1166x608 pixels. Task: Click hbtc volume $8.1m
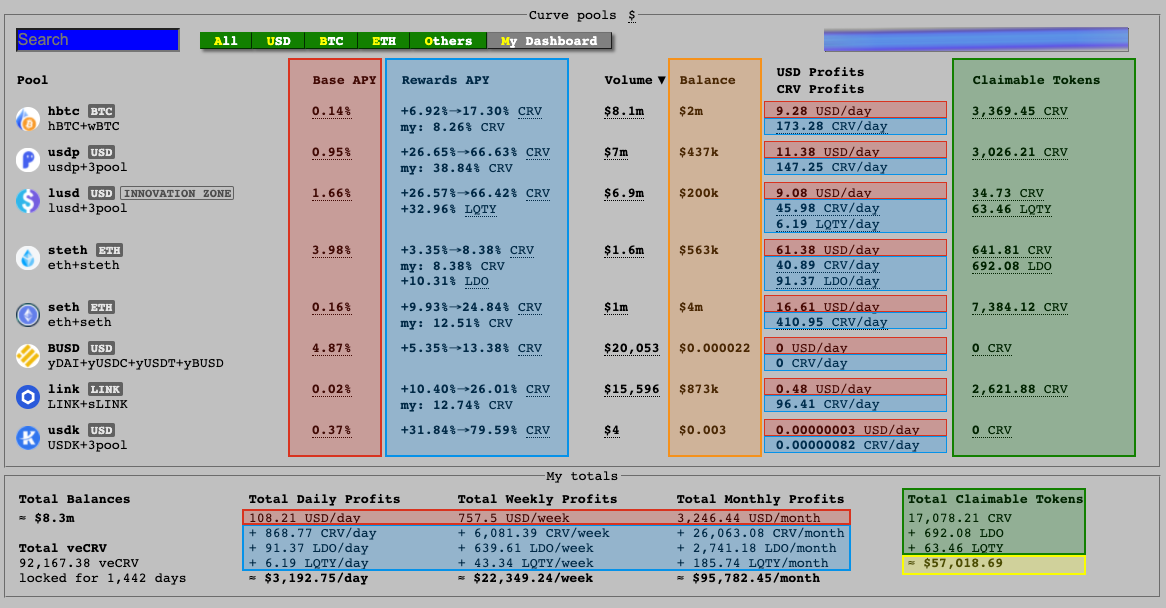point(624,111)
